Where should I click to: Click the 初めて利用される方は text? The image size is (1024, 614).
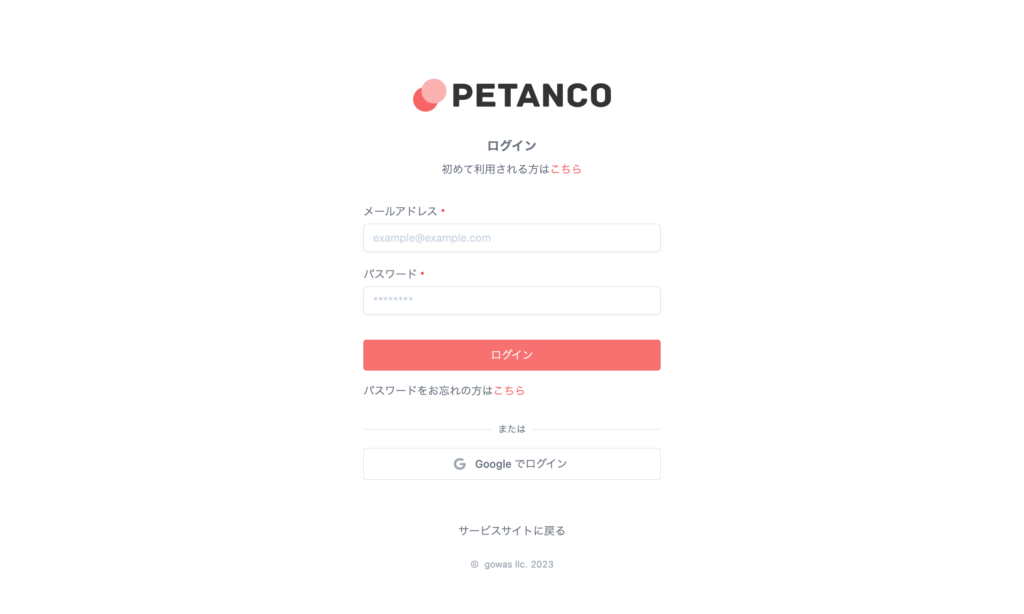tap(496, 169)
